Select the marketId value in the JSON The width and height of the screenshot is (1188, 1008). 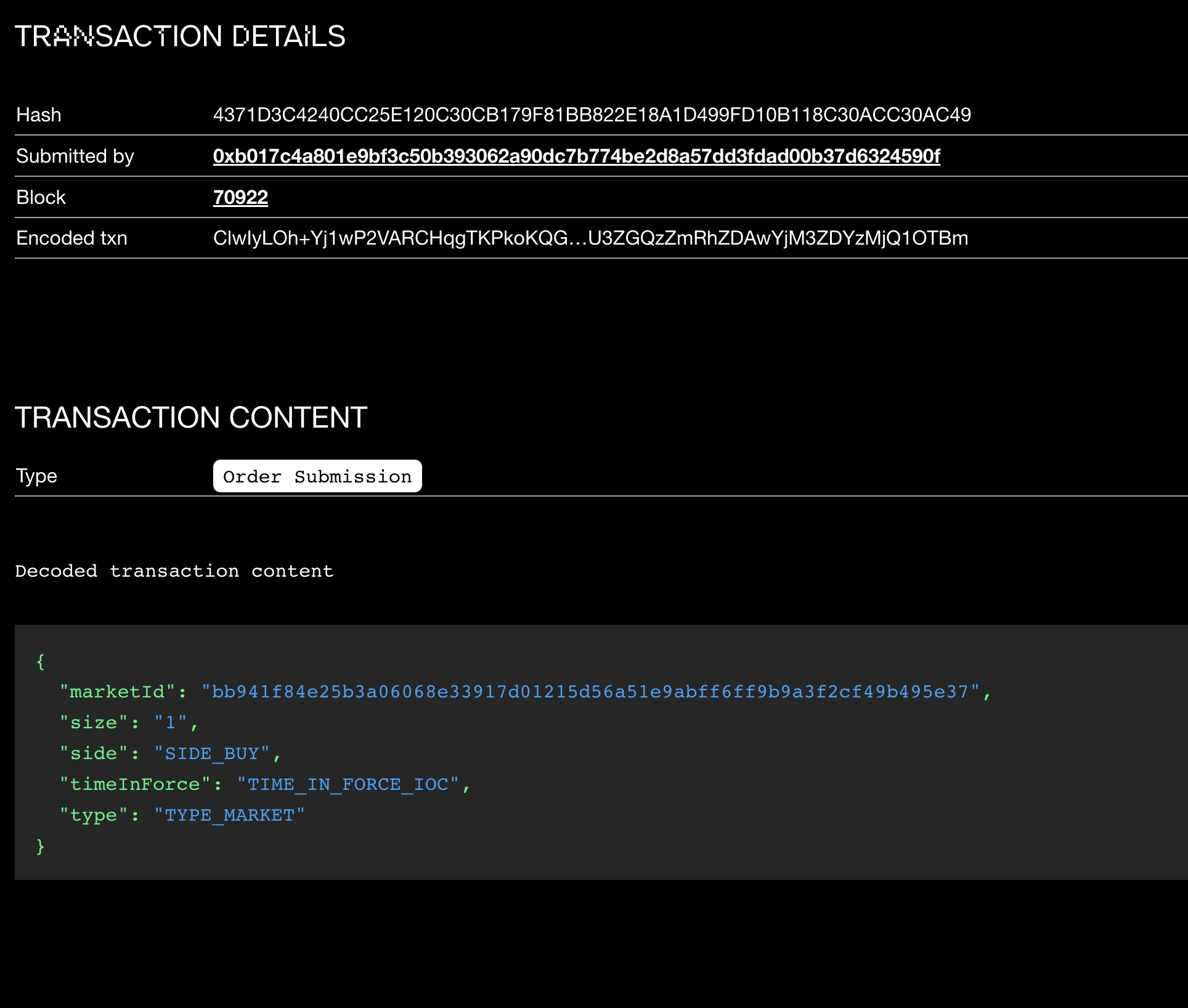[595, 691]
